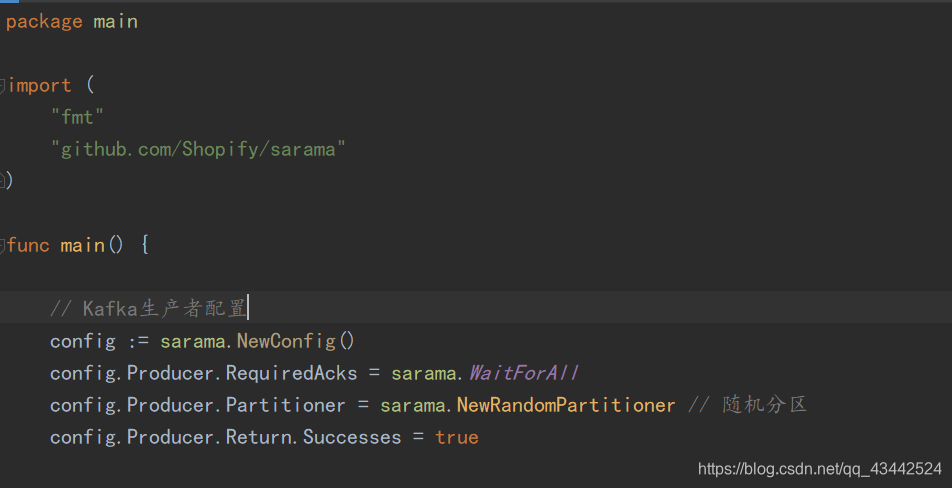Click the "Partitioner" field name
This screenshot has height=488, width=952.
coord(285,405)
